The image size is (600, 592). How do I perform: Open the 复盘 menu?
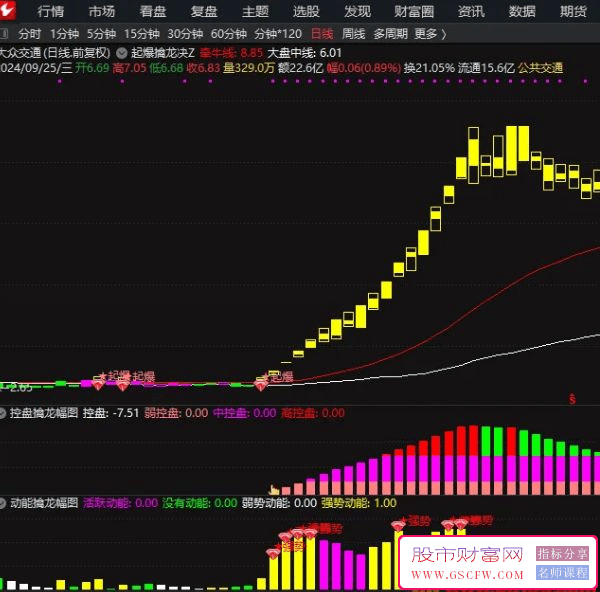click(204, 11)
